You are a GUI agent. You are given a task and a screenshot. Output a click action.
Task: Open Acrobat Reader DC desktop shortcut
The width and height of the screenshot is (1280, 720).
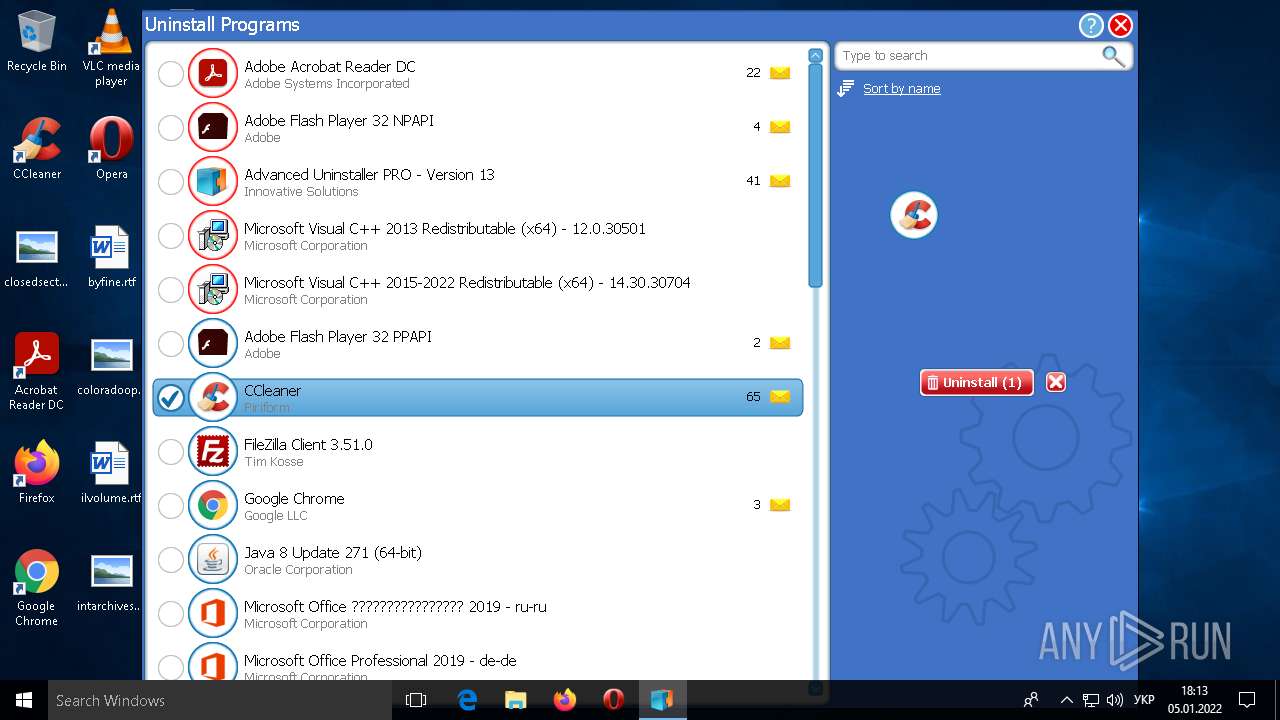click(x=37, y=371)
